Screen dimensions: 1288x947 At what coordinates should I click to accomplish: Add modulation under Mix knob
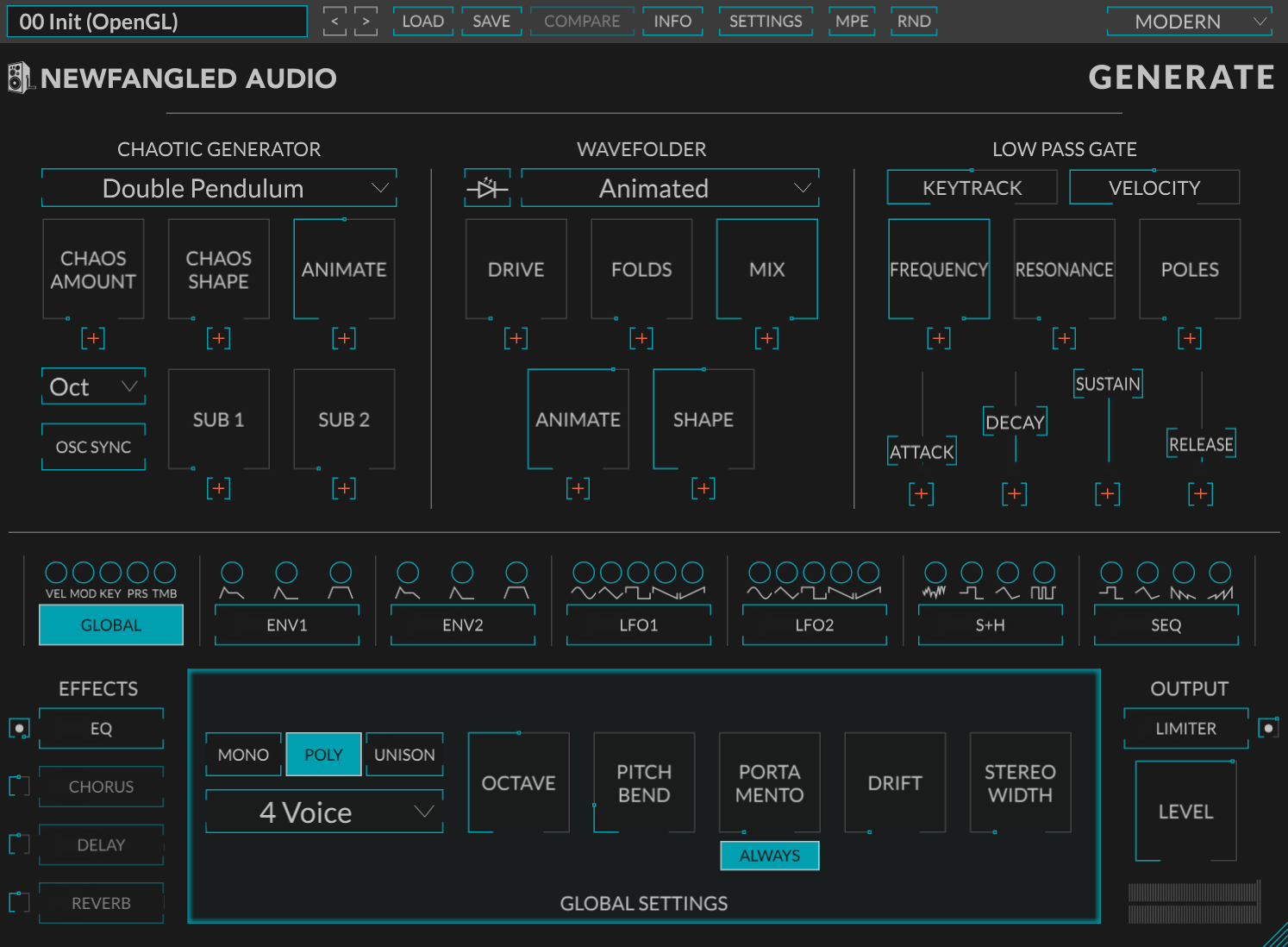point(766,338)
